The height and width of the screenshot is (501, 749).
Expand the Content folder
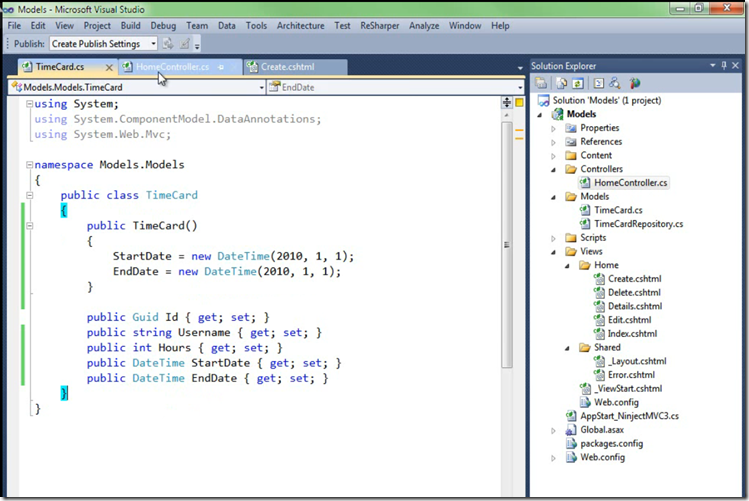[x=554, y=156]
